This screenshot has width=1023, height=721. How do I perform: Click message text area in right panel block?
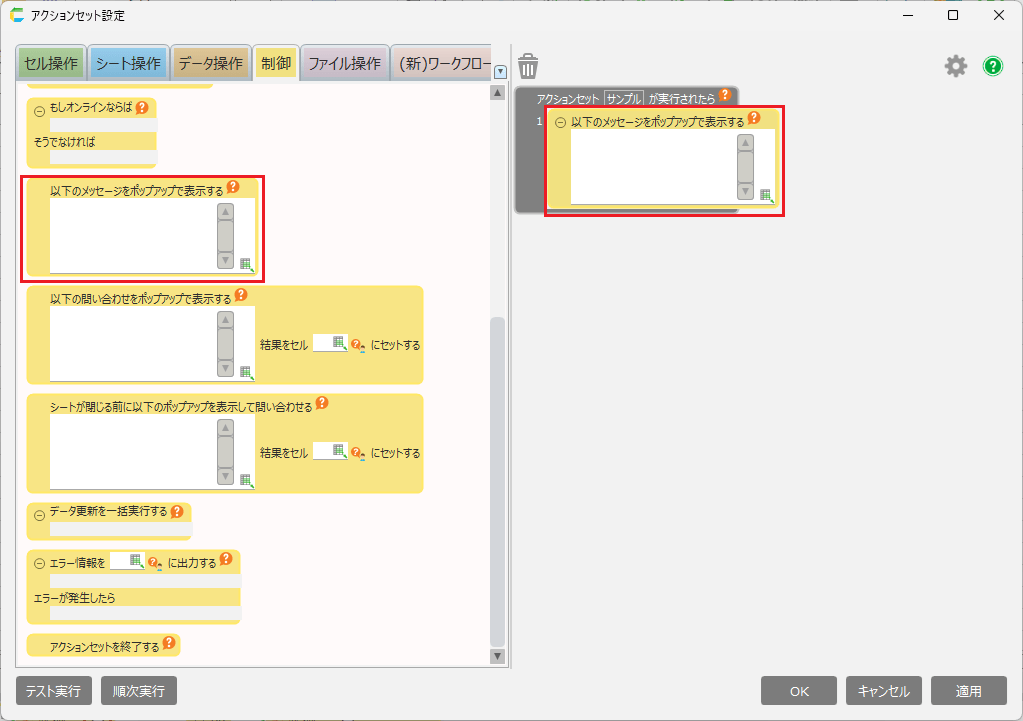pos(652,166)
